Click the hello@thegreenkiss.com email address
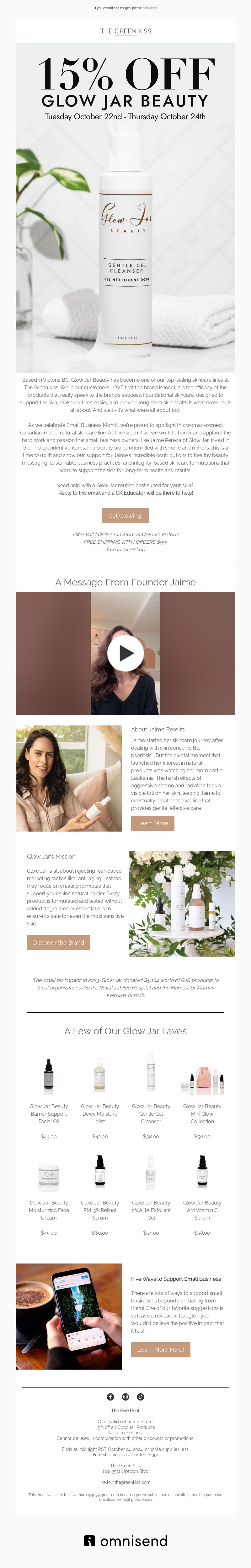 pyautogui.click(x=125, y=1482)
